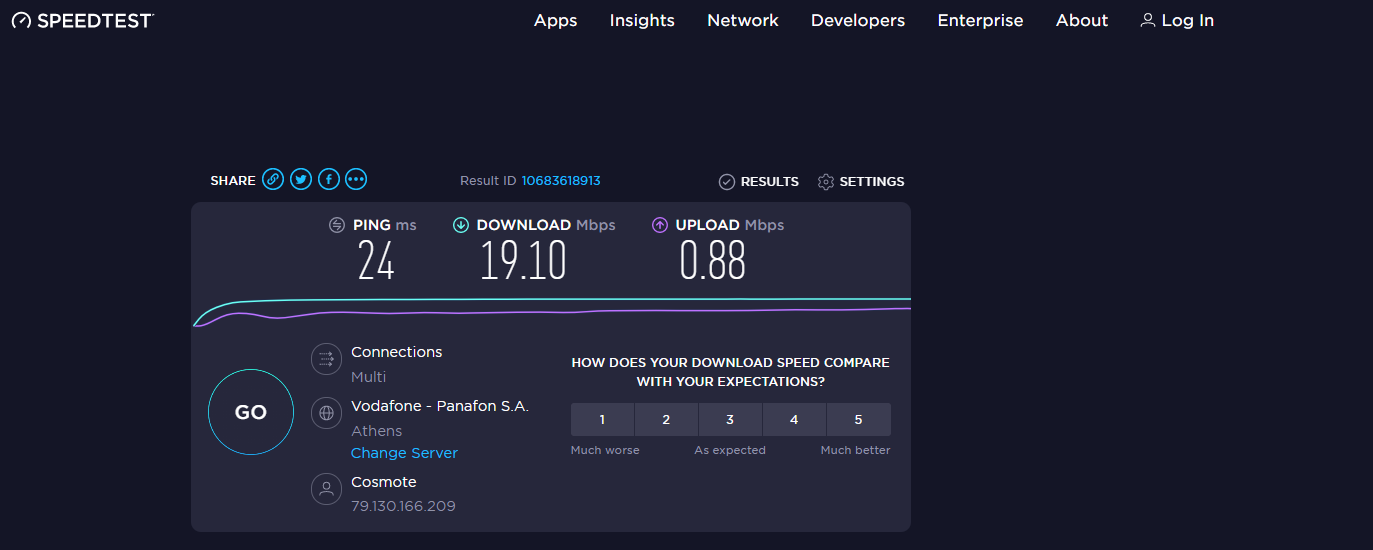
Task: Click the Speedtest logo in header
Action: coord(83,20)
